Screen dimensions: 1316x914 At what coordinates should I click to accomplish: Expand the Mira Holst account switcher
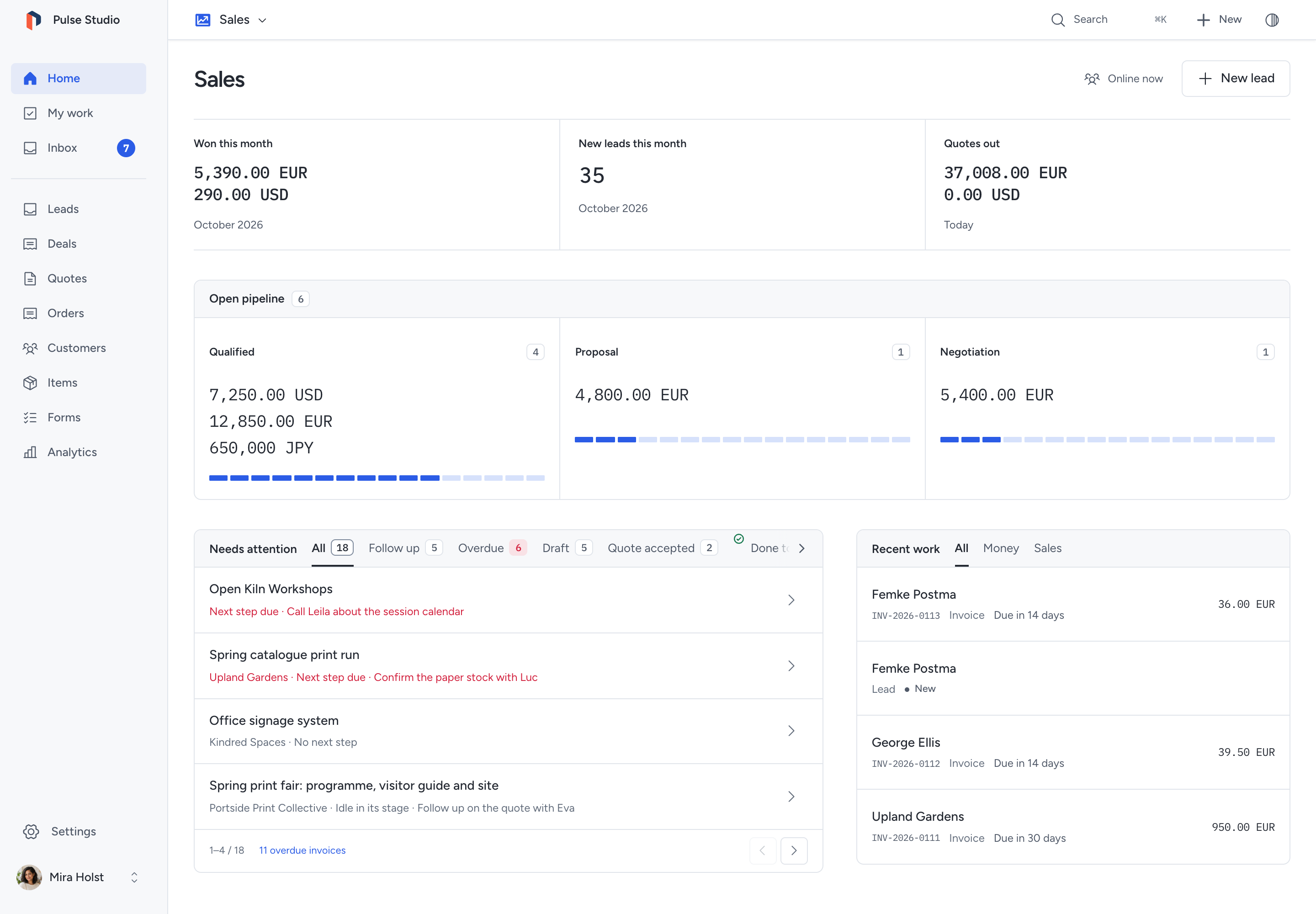pos(134,877)
